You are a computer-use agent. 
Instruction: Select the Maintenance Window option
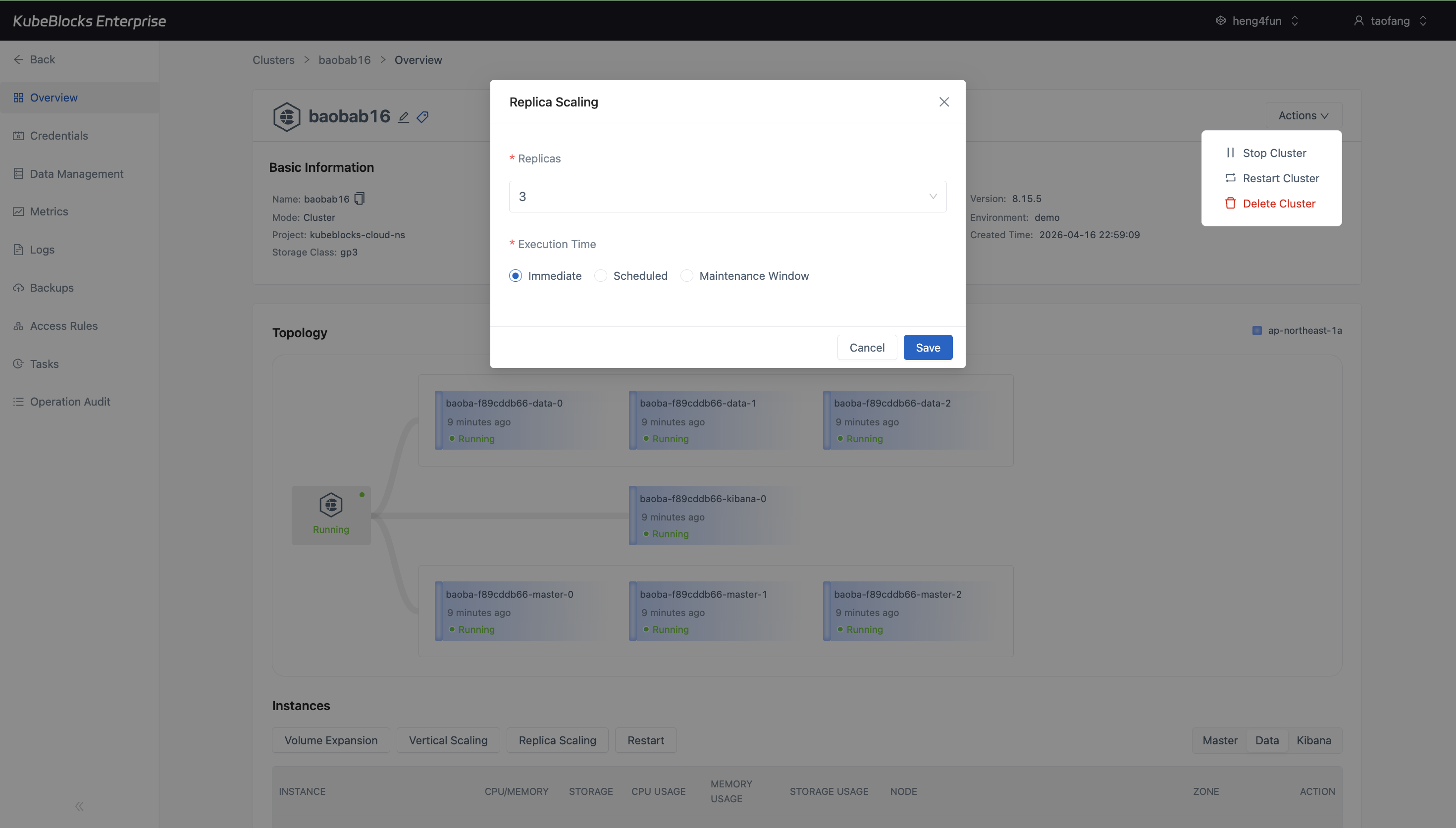point(687,276)
